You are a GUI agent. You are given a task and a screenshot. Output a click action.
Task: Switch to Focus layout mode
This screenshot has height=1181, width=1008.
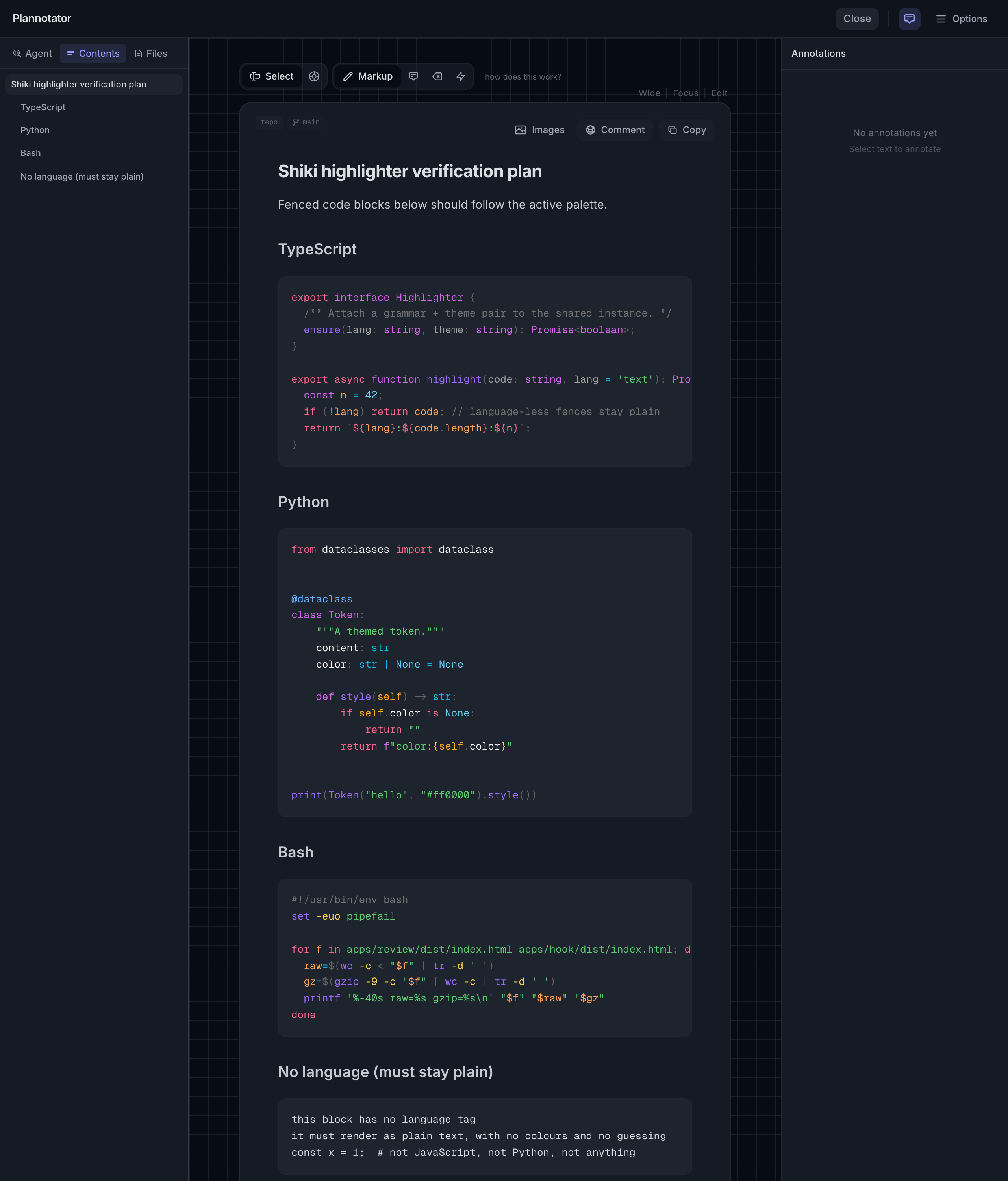[685, 93]
